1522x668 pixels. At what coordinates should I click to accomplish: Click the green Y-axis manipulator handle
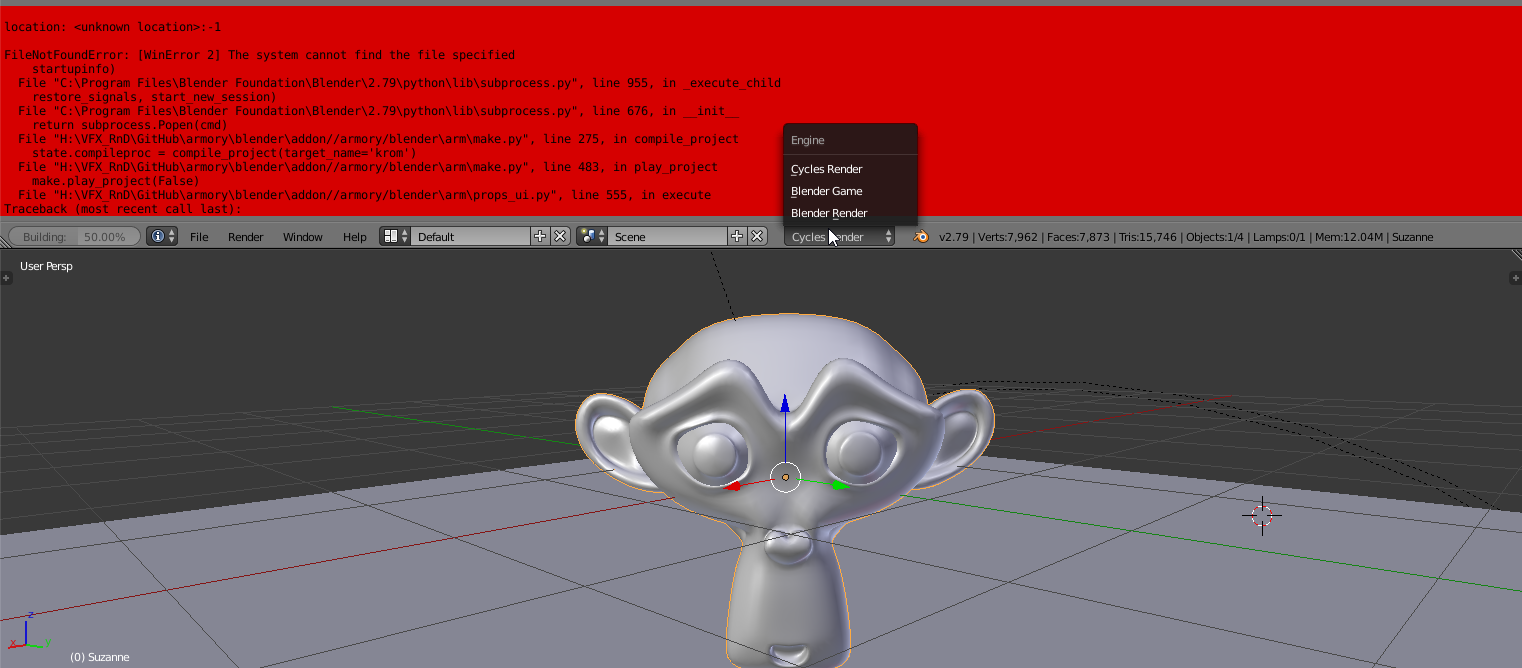(839, 486)
